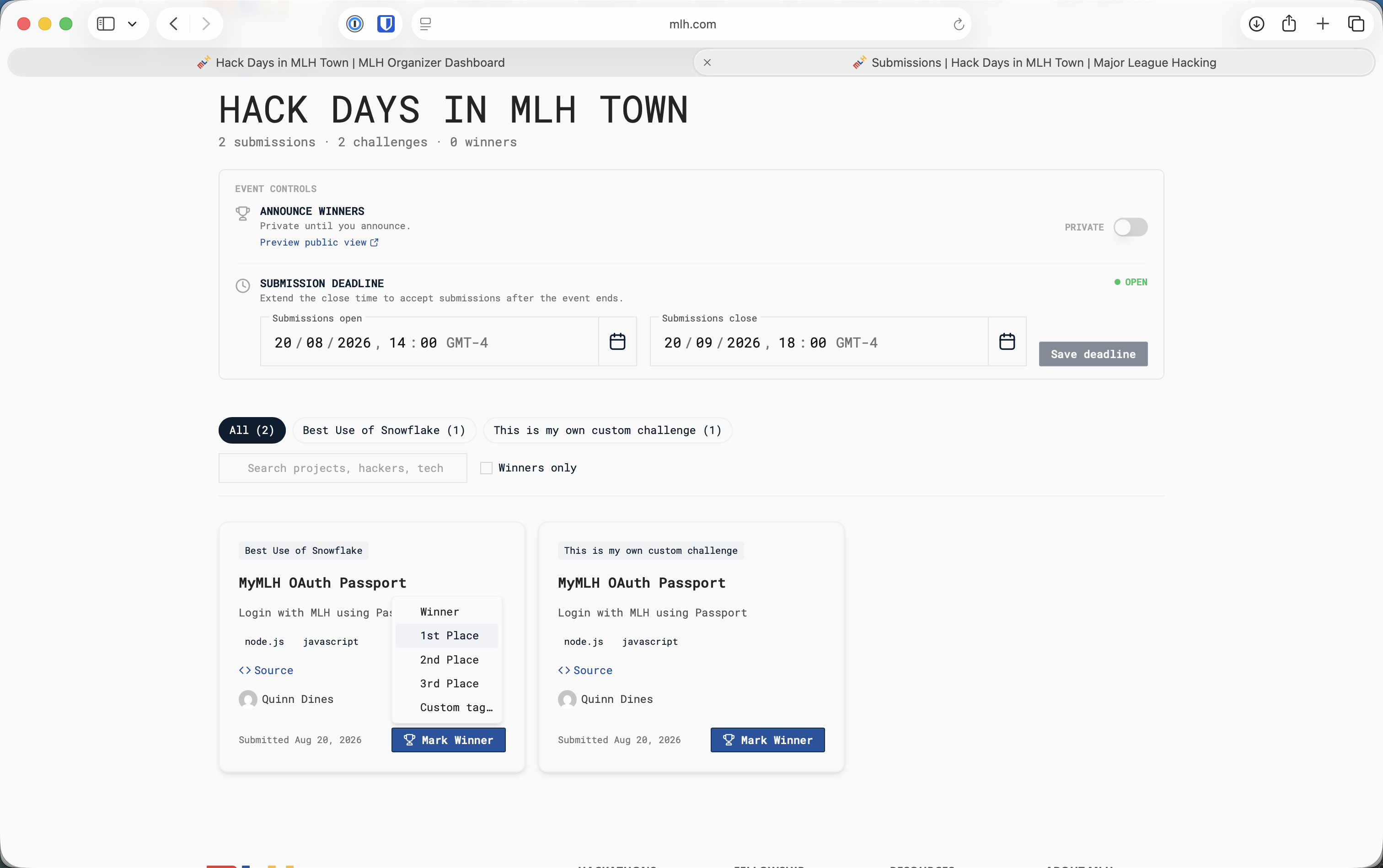Click the Submissions close date field

point(819,342)
